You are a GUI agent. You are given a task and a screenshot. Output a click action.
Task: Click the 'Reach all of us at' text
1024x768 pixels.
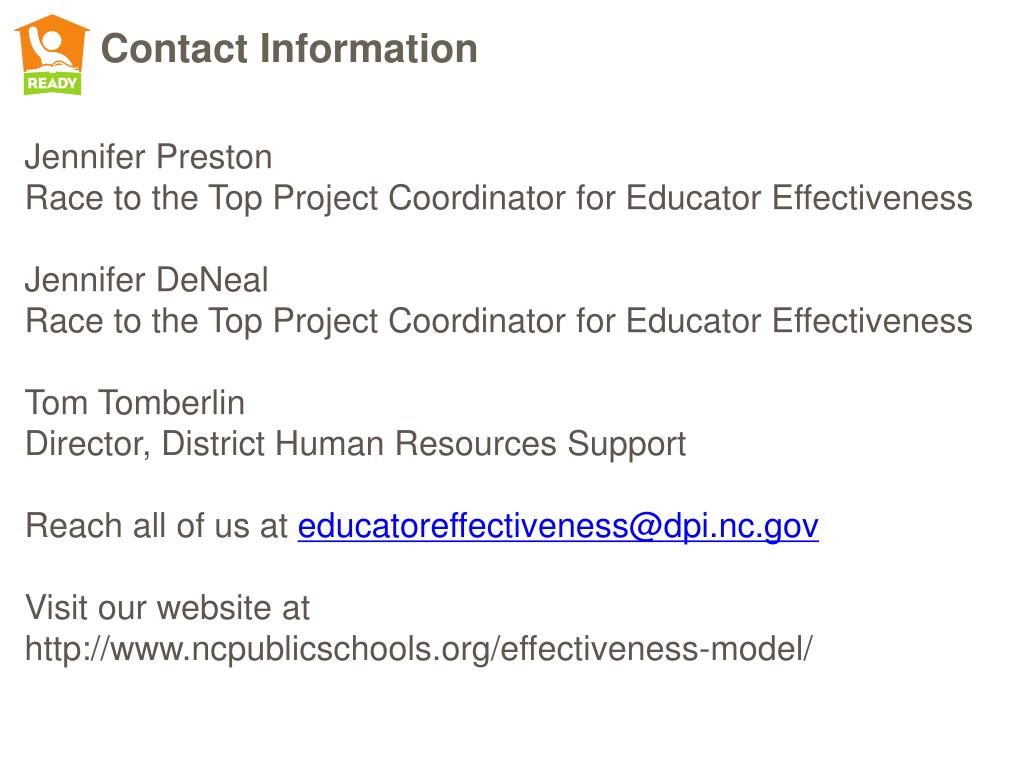[156, 526]
